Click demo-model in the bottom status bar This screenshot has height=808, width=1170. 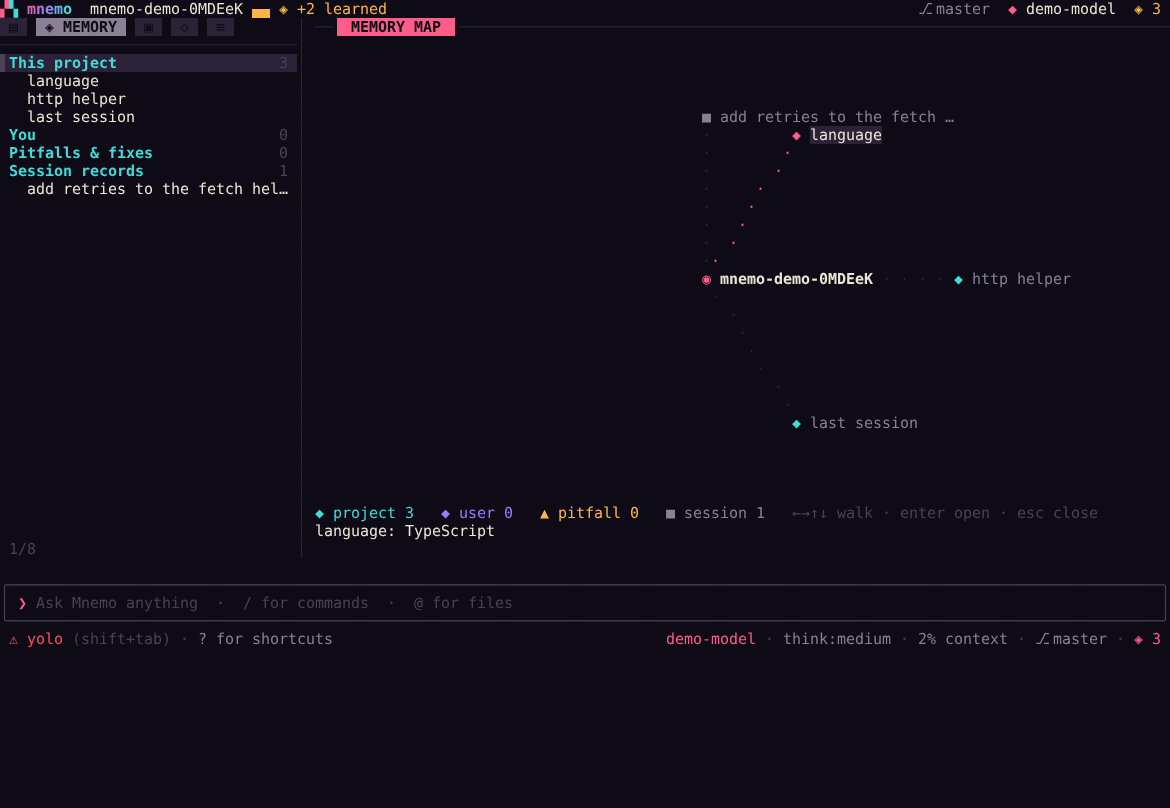710,639
